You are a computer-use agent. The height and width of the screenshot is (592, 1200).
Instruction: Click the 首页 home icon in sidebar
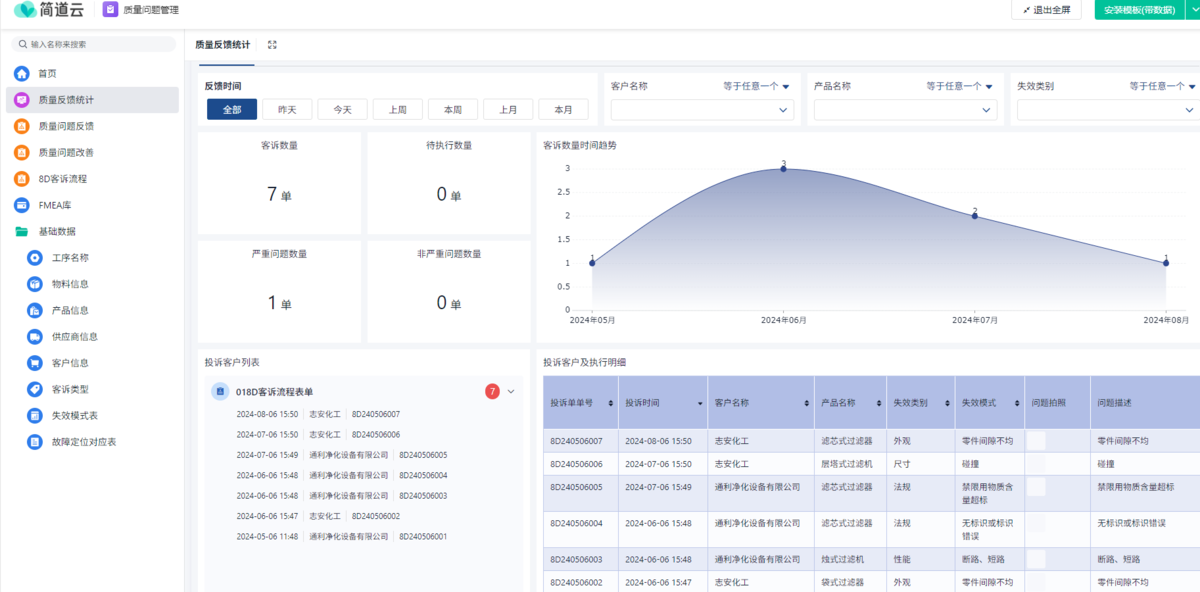[x=21, y=74]
